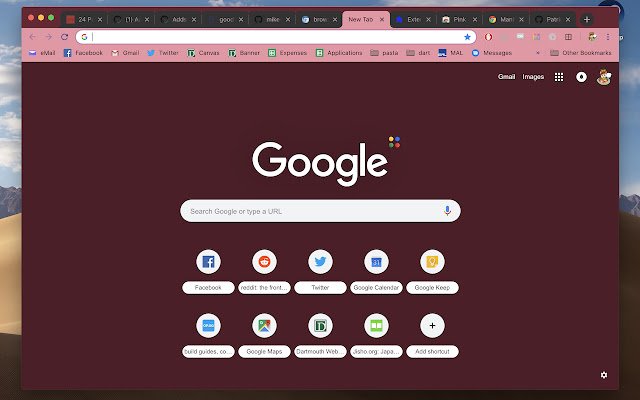This screenshot has height=400, width=640.
Task: Open the Google Keep shortcut tile
Action: point(432,271)
